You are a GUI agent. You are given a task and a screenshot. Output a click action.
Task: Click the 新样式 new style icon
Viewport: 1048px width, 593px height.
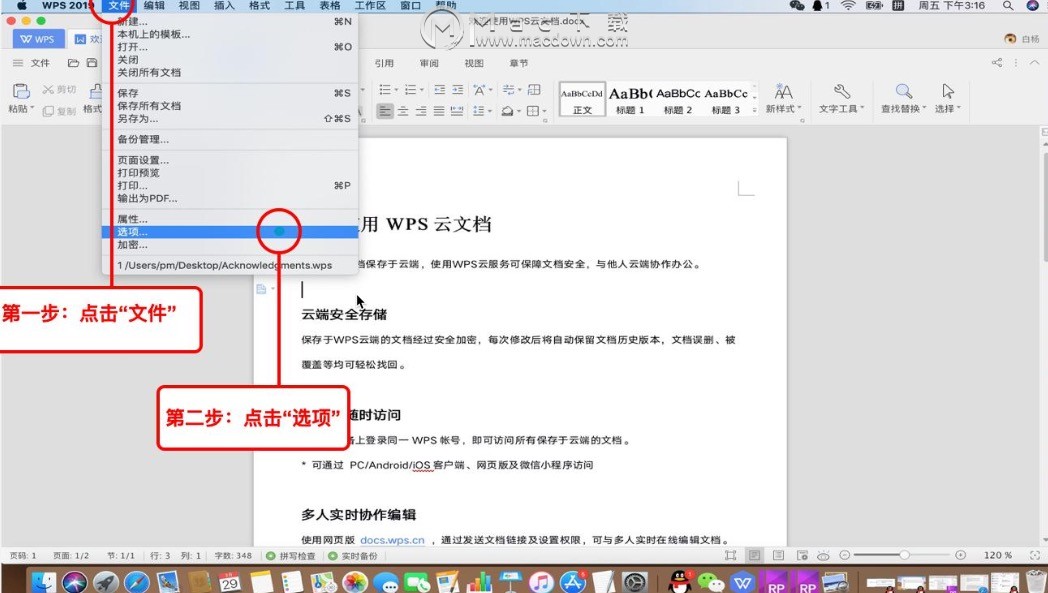783,92
